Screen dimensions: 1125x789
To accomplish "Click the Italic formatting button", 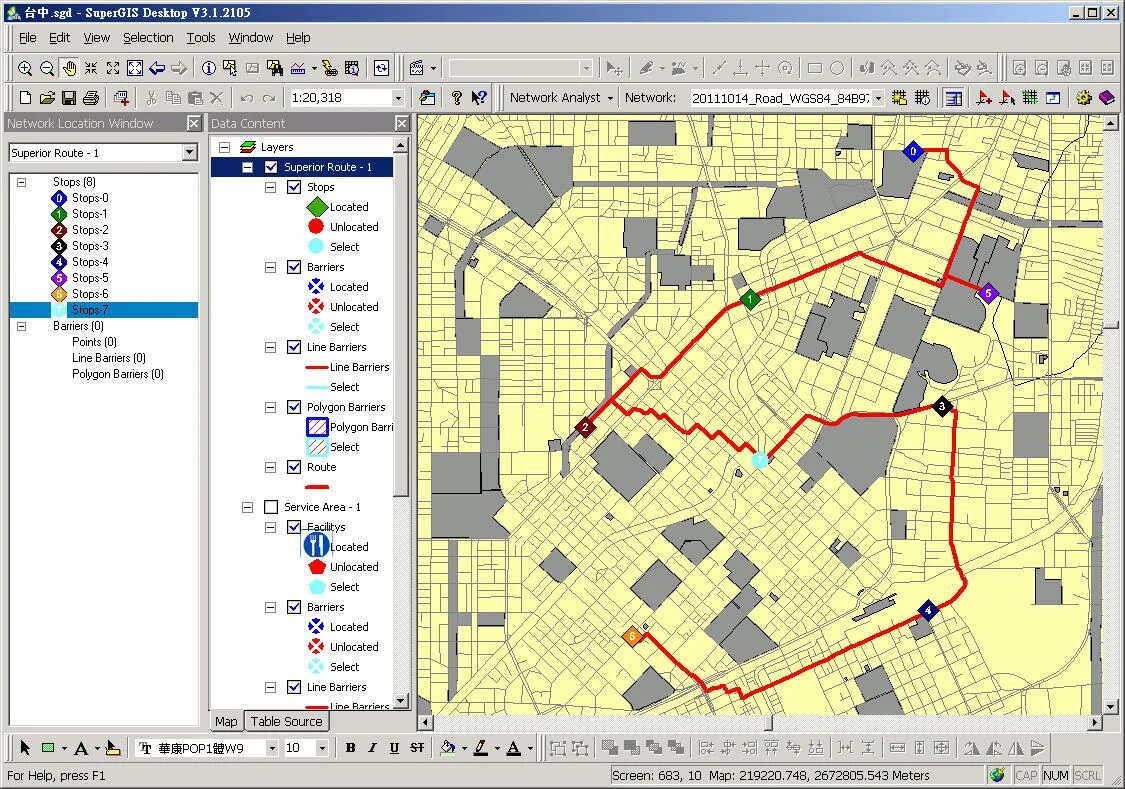I will click(x=372, y=748).
